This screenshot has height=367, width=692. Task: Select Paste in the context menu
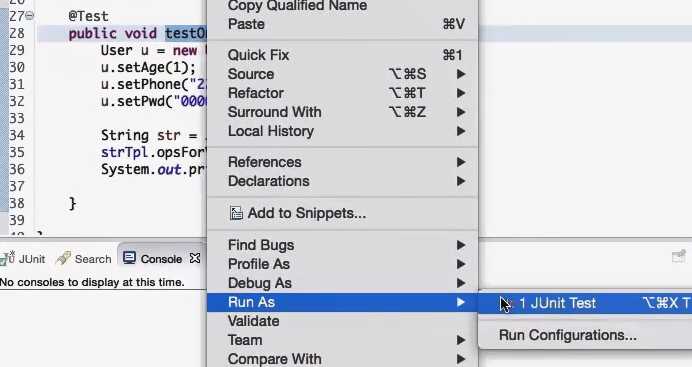(x=342, y=24)
